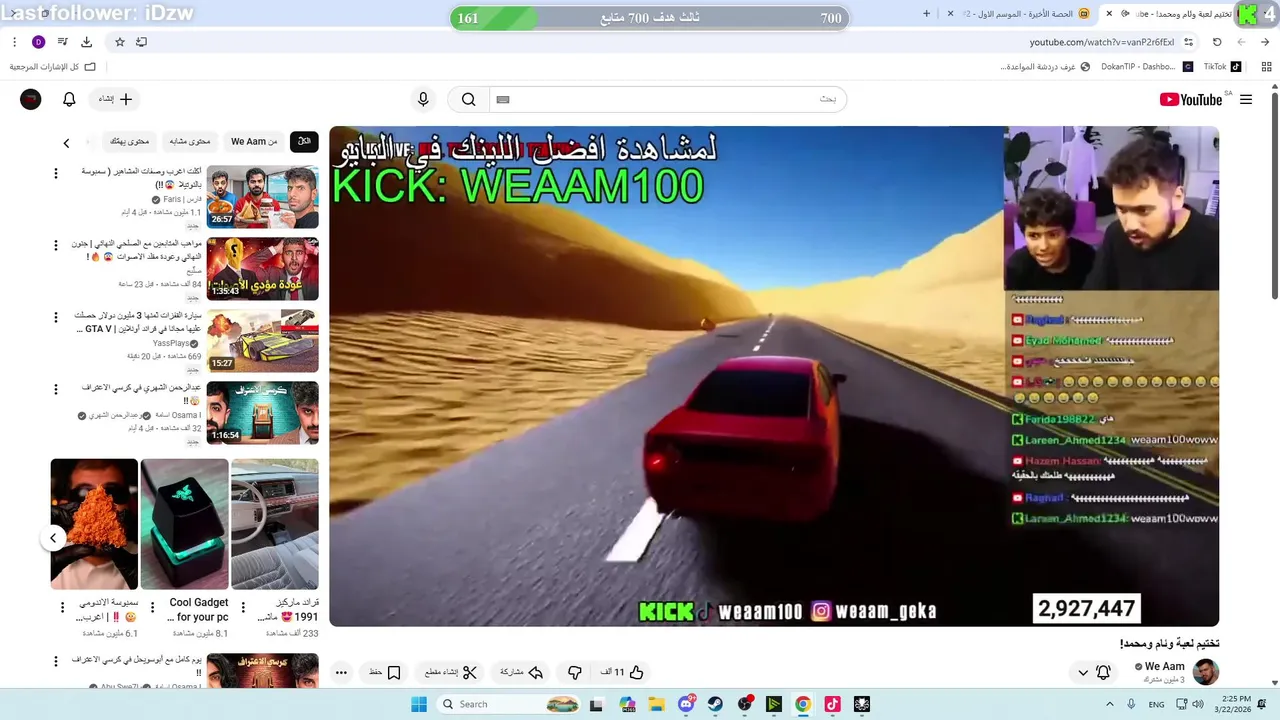The height and width of the screenshot is (720, 1280).
Task: Open site info icon in address bar
Action: click(1188, 42)
